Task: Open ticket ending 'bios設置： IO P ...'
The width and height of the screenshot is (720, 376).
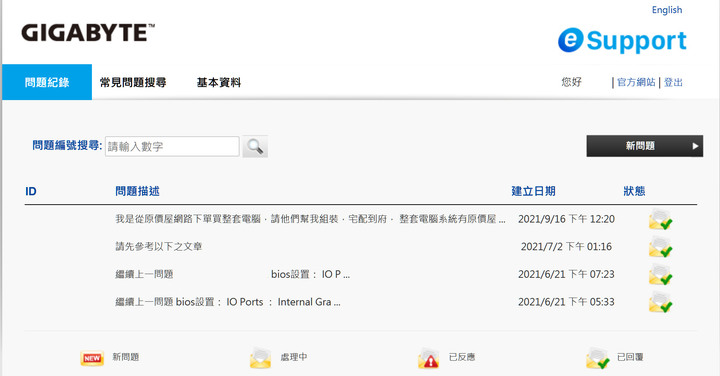Action: (232, 274)
